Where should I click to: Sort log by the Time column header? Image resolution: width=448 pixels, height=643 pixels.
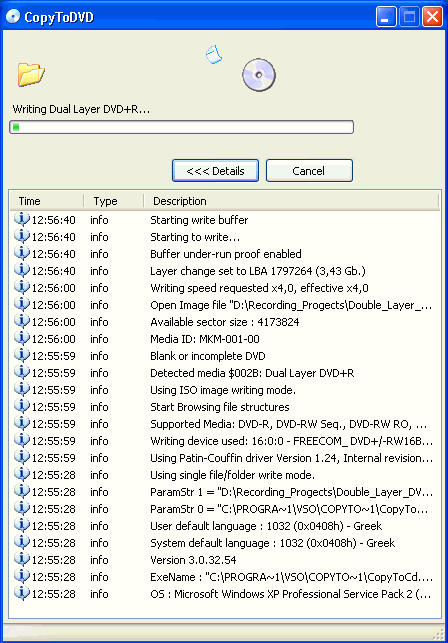[x=46, y=201]
